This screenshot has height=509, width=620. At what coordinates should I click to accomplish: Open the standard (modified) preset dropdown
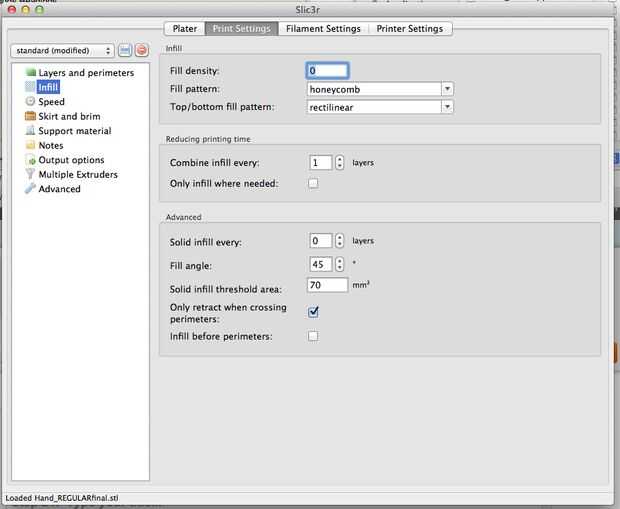pyautogui.click(x=62, y=51)
